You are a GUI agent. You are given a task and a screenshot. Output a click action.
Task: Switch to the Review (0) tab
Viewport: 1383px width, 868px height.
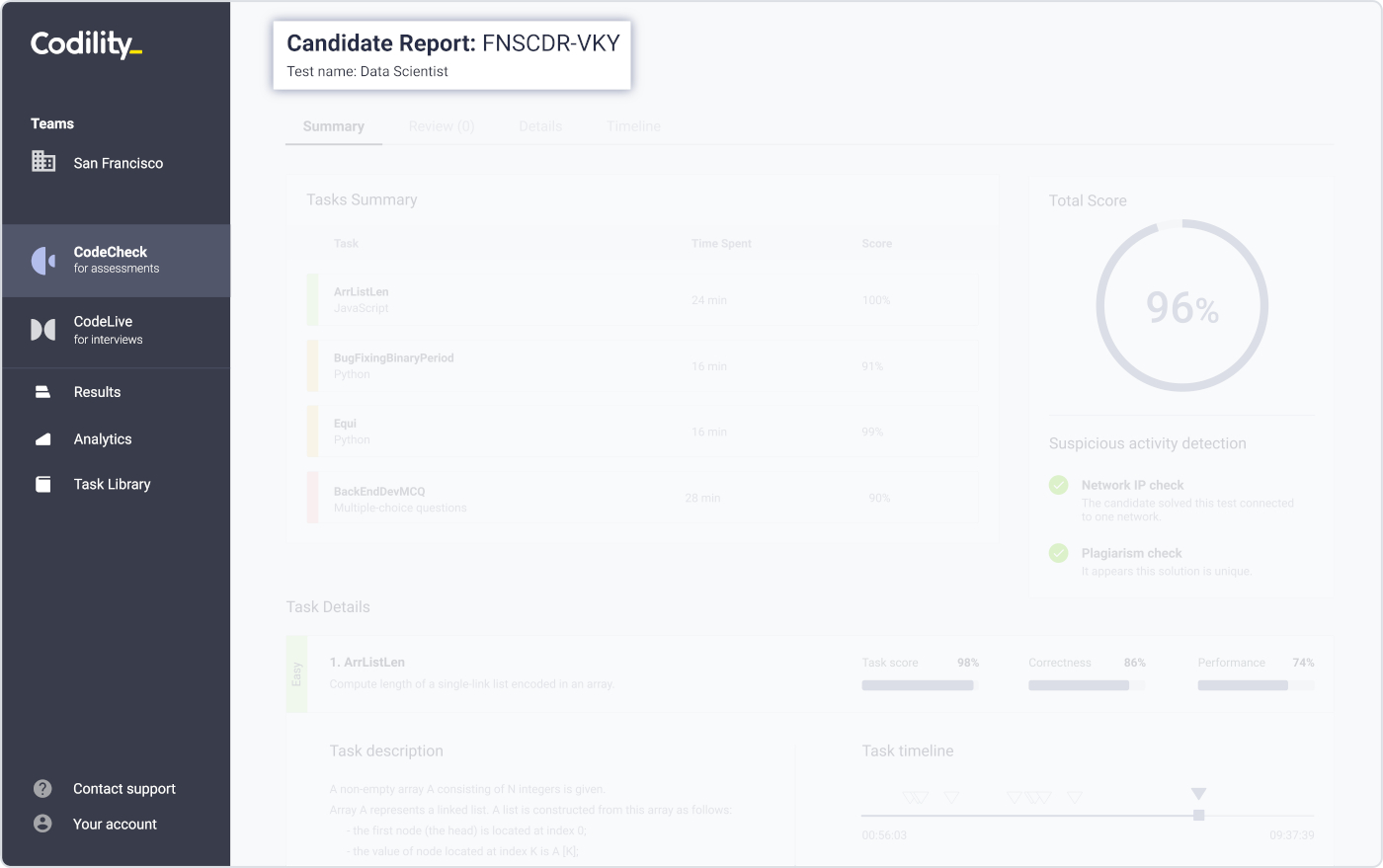[x=442, y=126]
